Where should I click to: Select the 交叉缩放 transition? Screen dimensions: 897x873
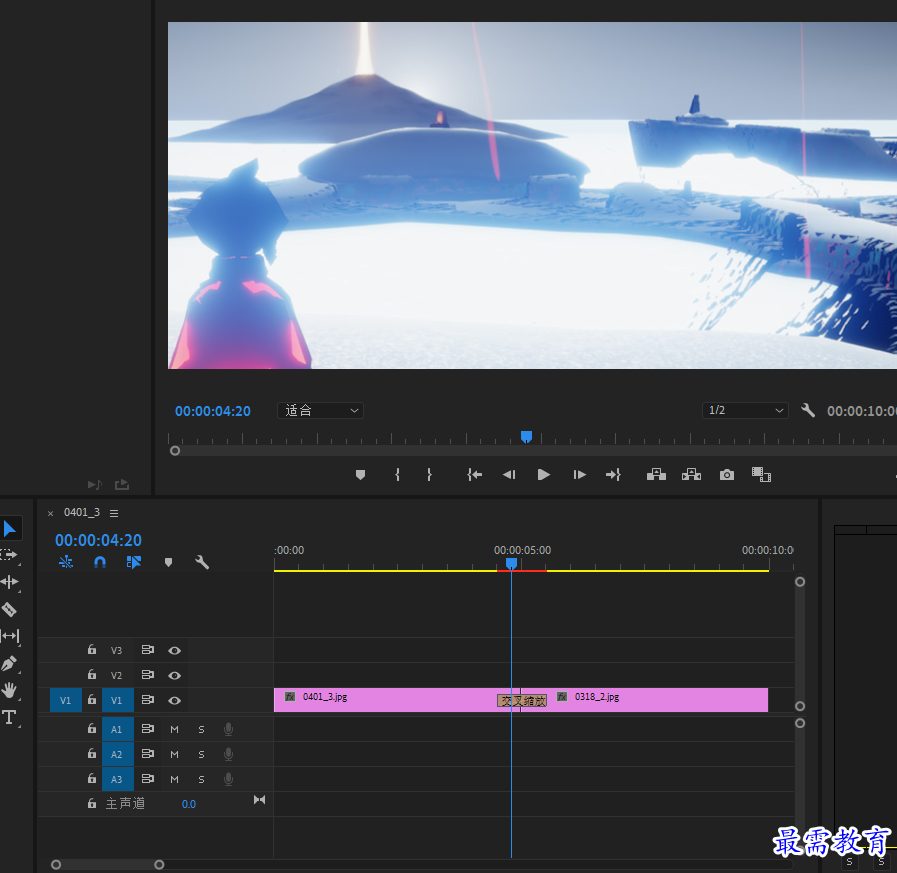click(522, 701)
